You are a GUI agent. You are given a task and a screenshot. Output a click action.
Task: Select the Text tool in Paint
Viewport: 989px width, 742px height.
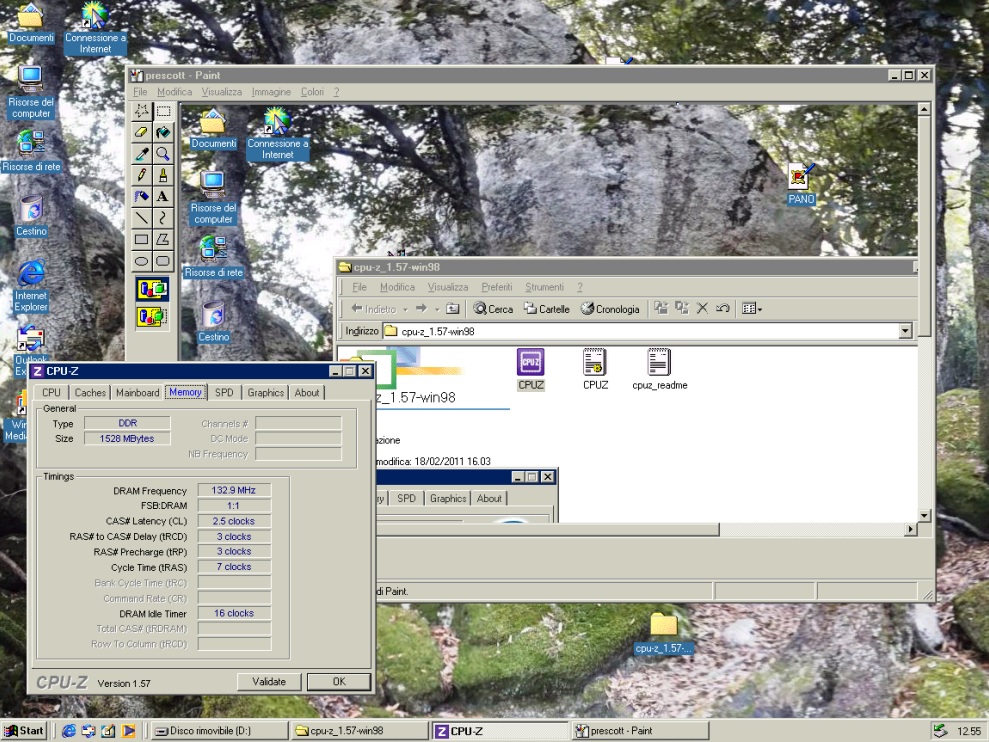[163, 197]
